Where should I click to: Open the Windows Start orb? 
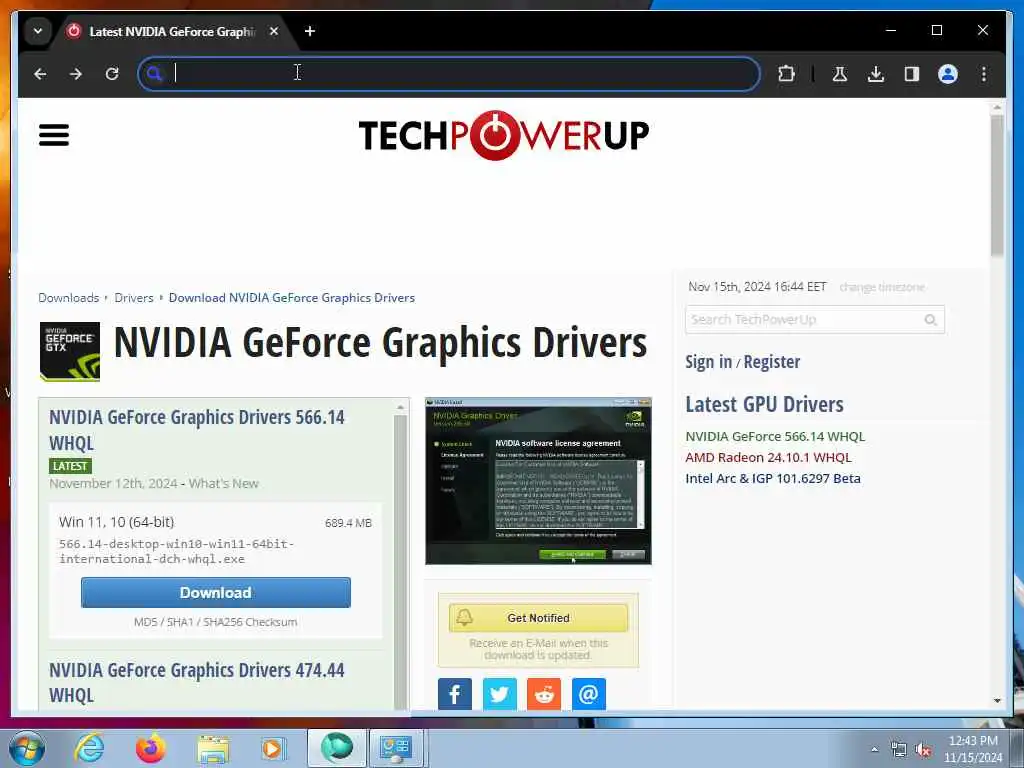click(x=27, y=748)
